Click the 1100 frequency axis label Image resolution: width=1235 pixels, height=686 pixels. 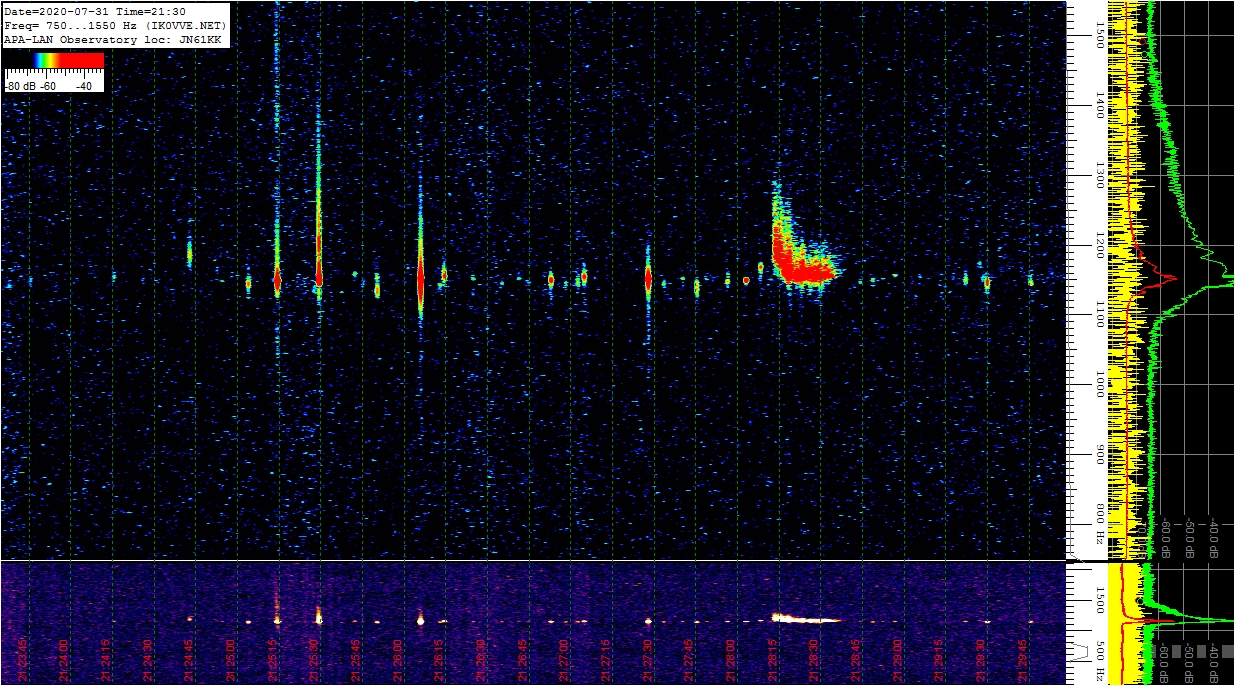(1101, 316)
